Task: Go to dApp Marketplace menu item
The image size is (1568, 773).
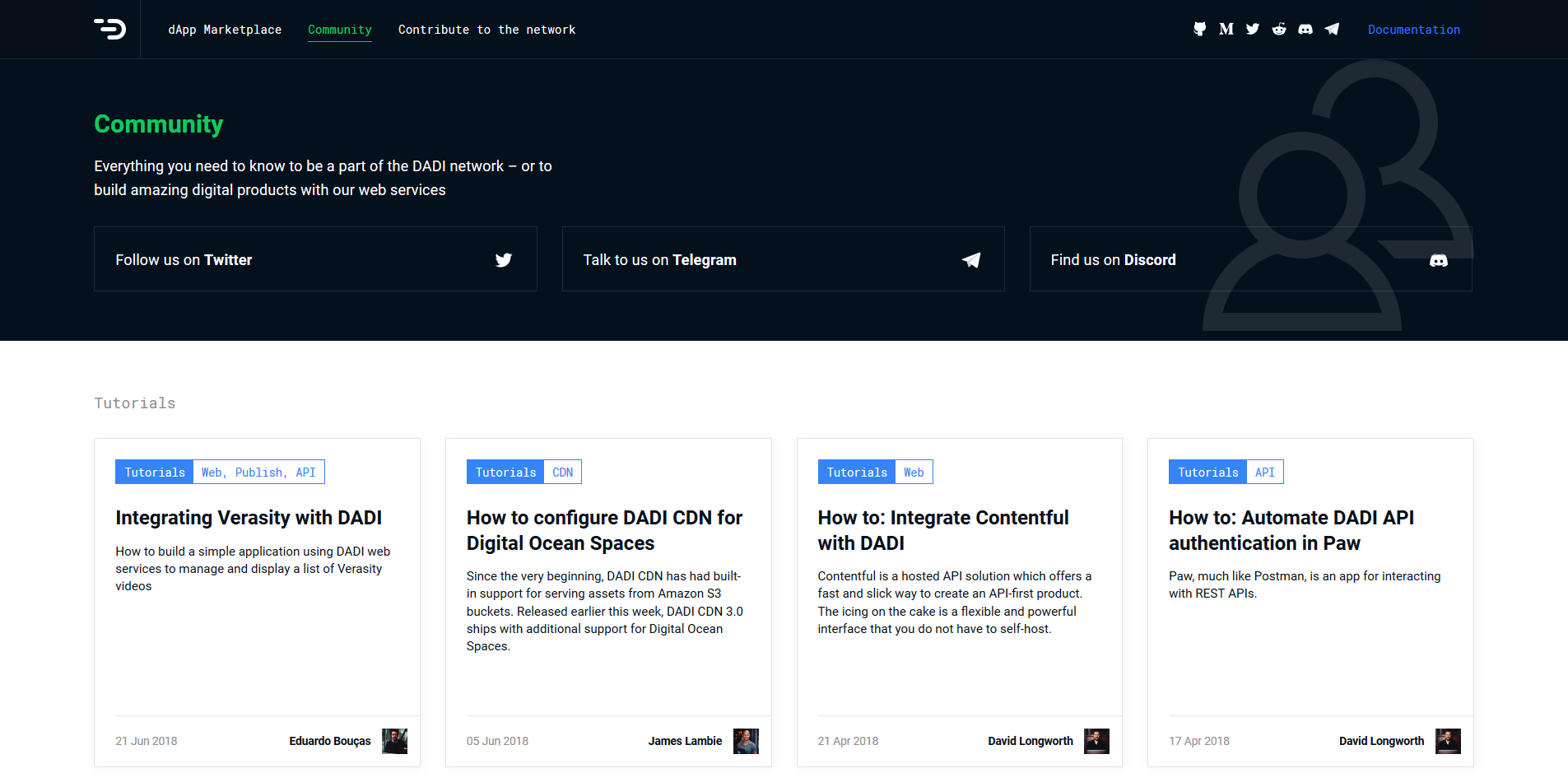Action: click(x=225, y=30)
